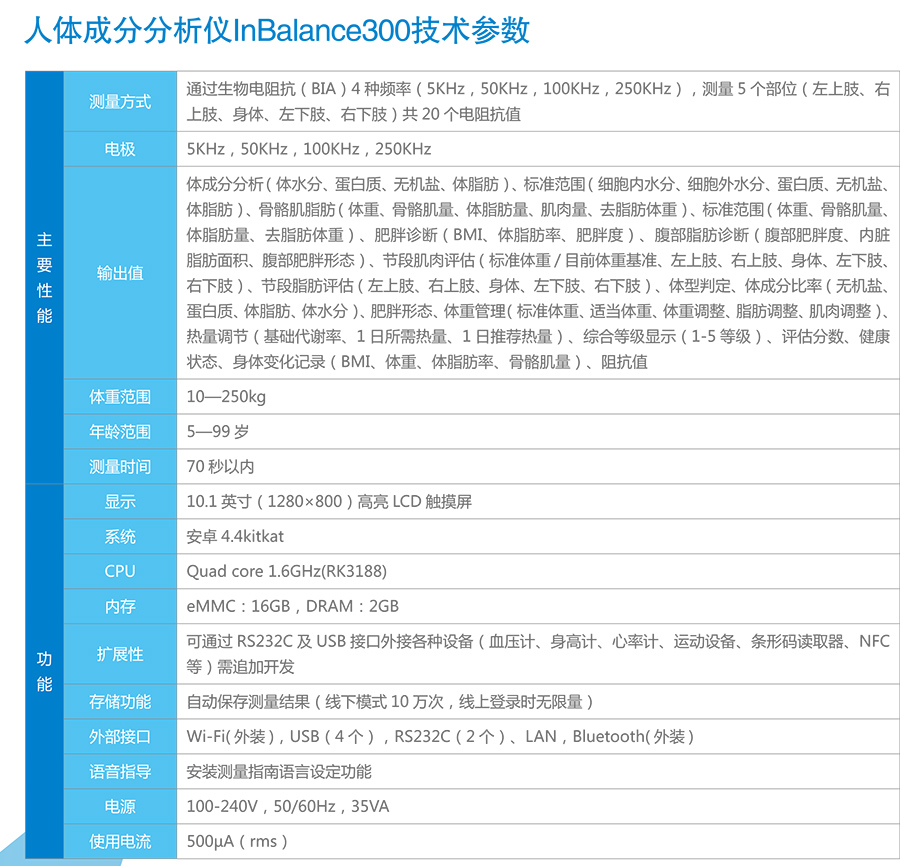Click the 体重范围 row label
The image size is (900, 866).
coord(120,397)
